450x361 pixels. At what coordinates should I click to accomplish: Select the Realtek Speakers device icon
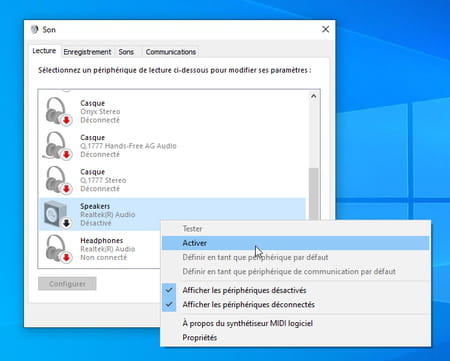[x=58, y=215]
